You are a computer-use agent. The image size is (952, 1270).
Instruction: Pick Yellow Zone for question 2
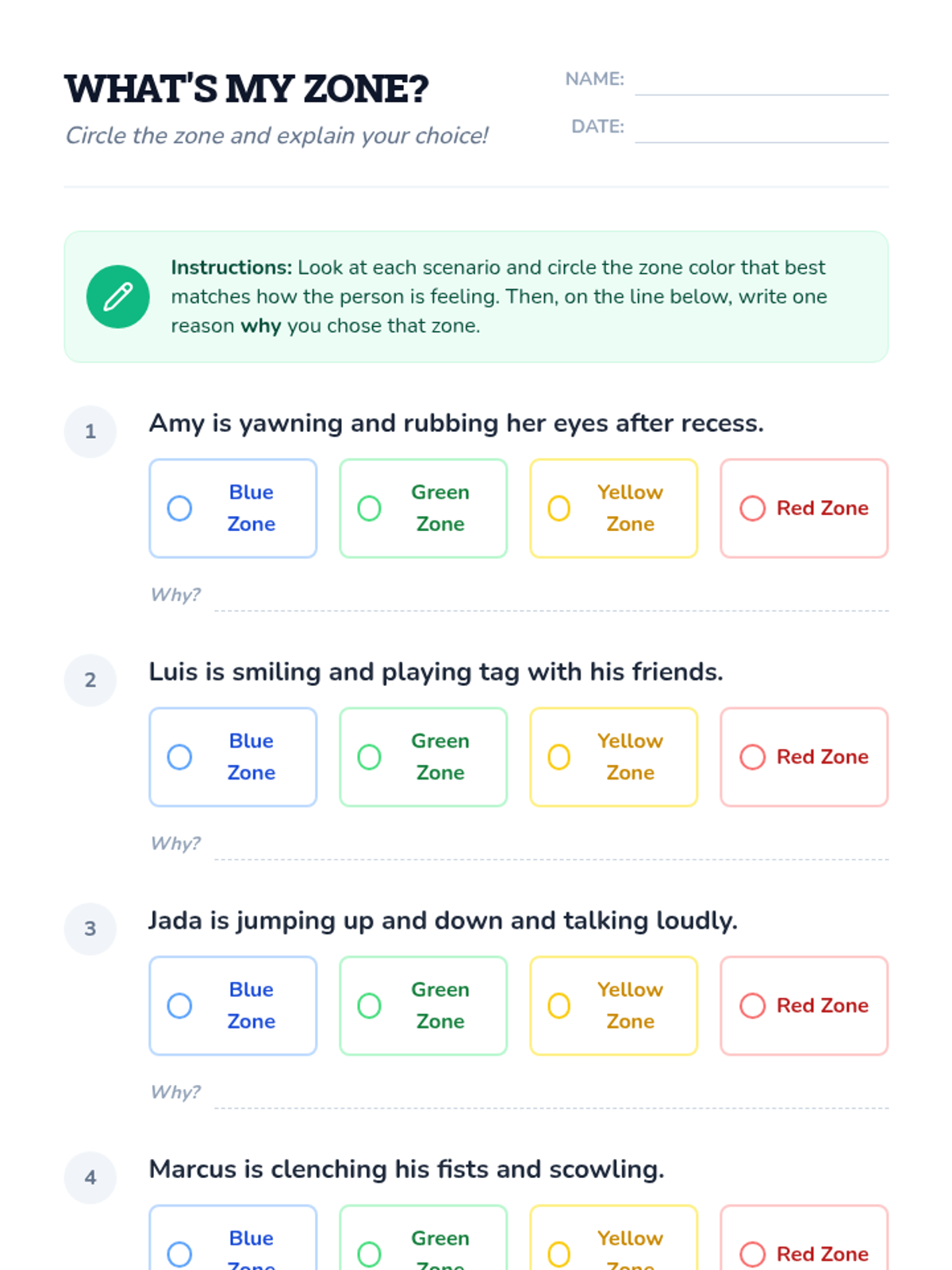614,757
